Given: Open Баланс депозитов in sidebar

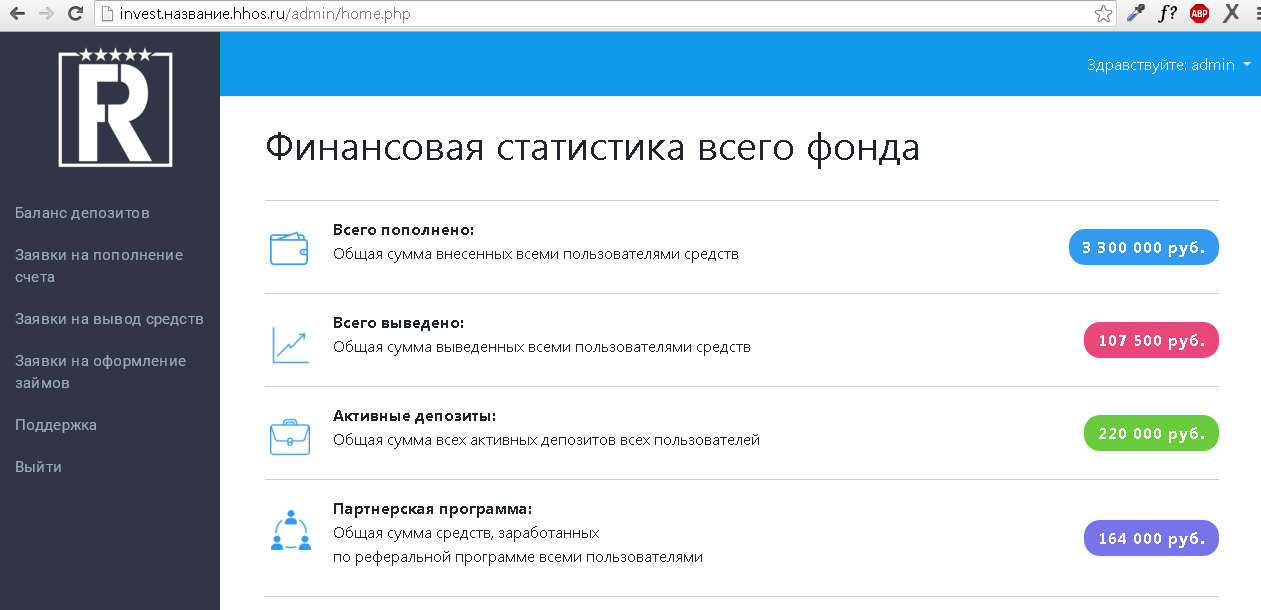Looking at the screenshot, I should [x=82, y=213].
